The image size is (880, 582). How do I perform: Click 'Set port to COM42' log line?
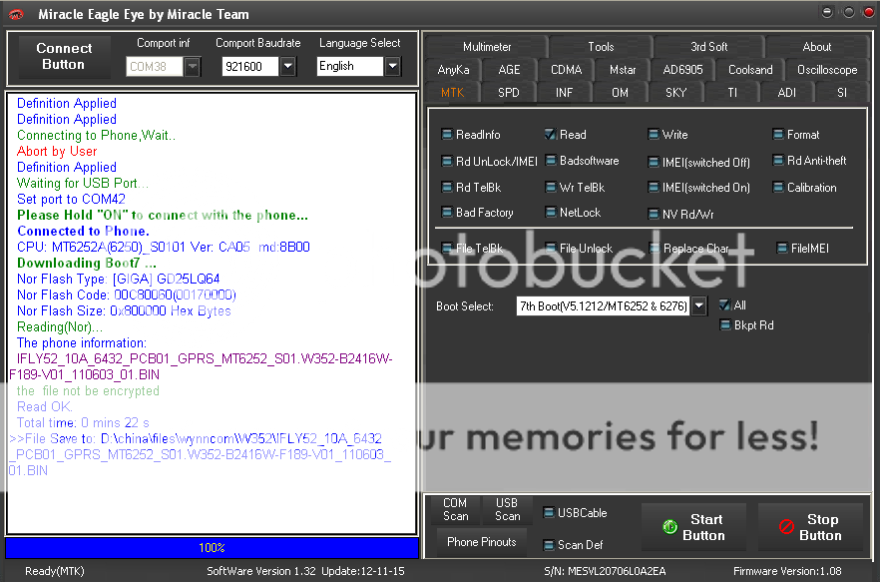coord(71,199)
